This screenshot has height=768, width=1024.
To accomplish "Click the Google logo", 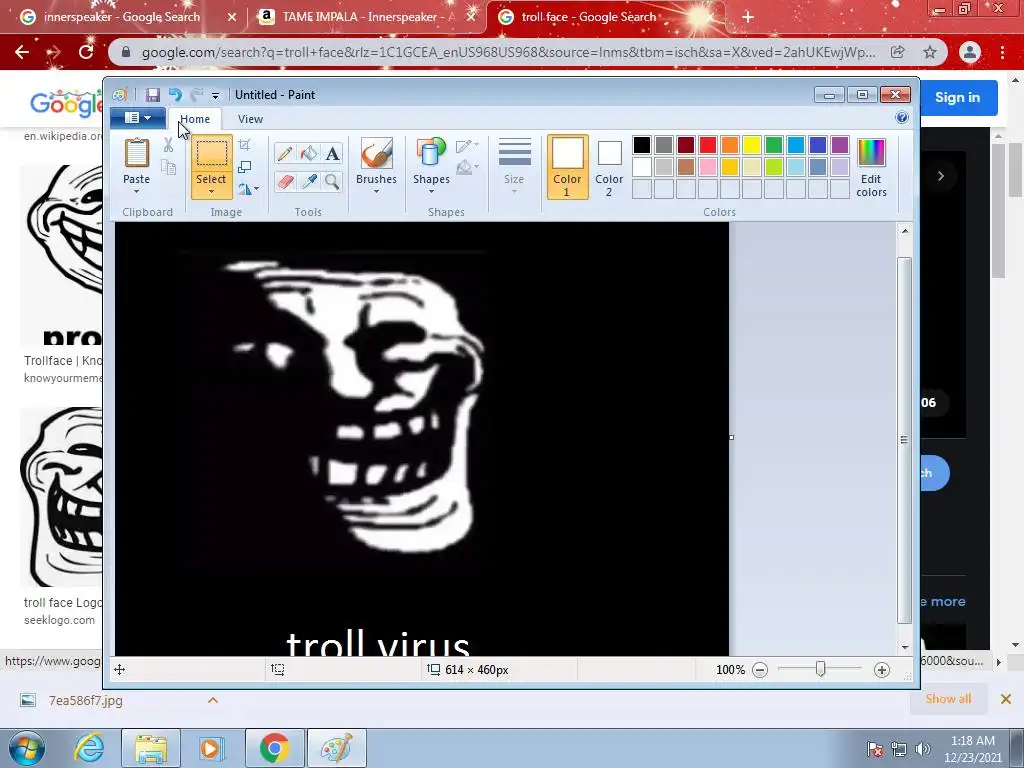I will pyautogui.click(x=66, y=104).
